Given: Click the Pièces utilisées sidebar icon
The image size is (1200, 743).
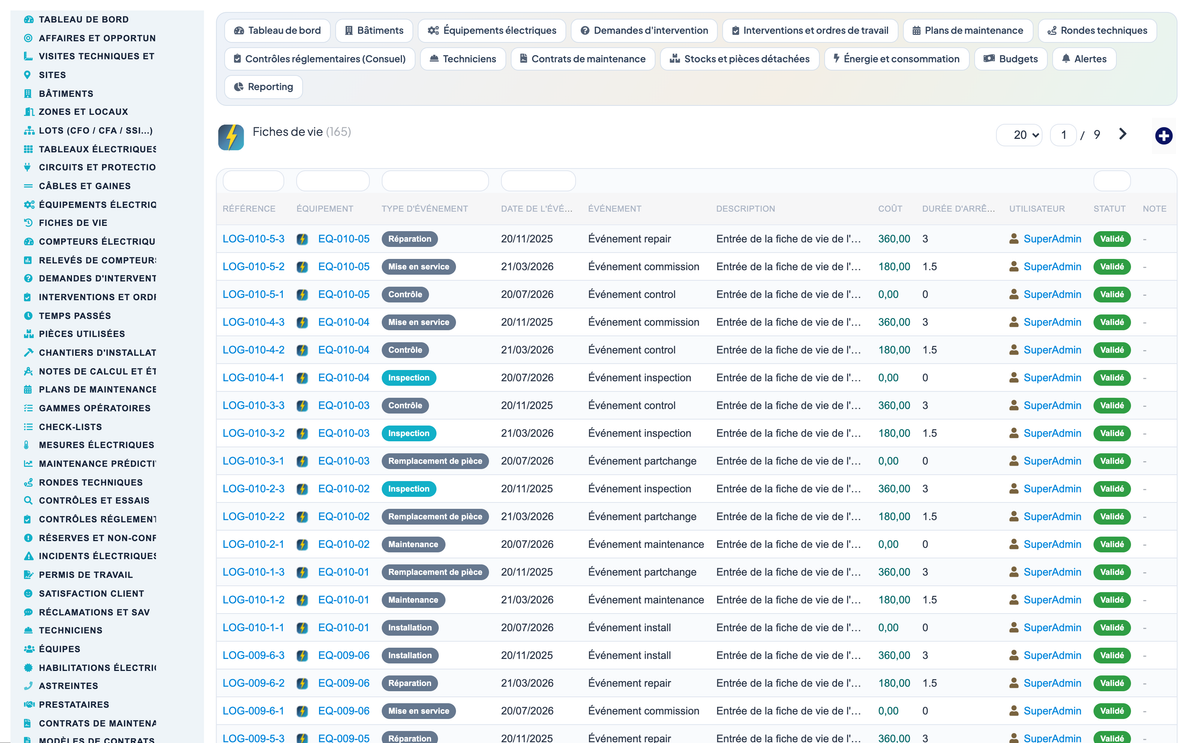Looking at the screenshot, I should tap(28, 334).
